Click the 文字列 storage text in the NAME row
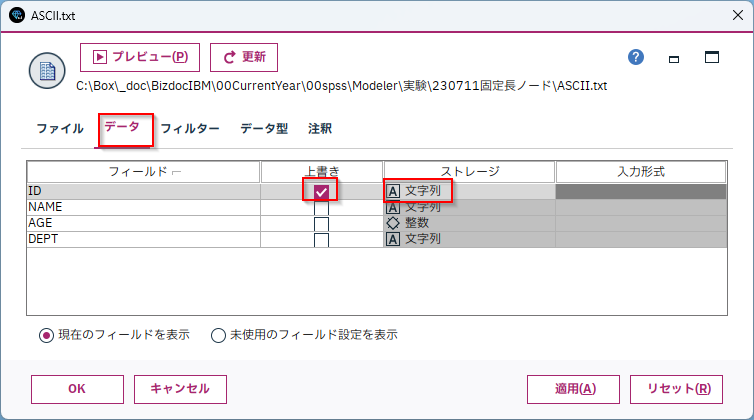 [423, 208]
